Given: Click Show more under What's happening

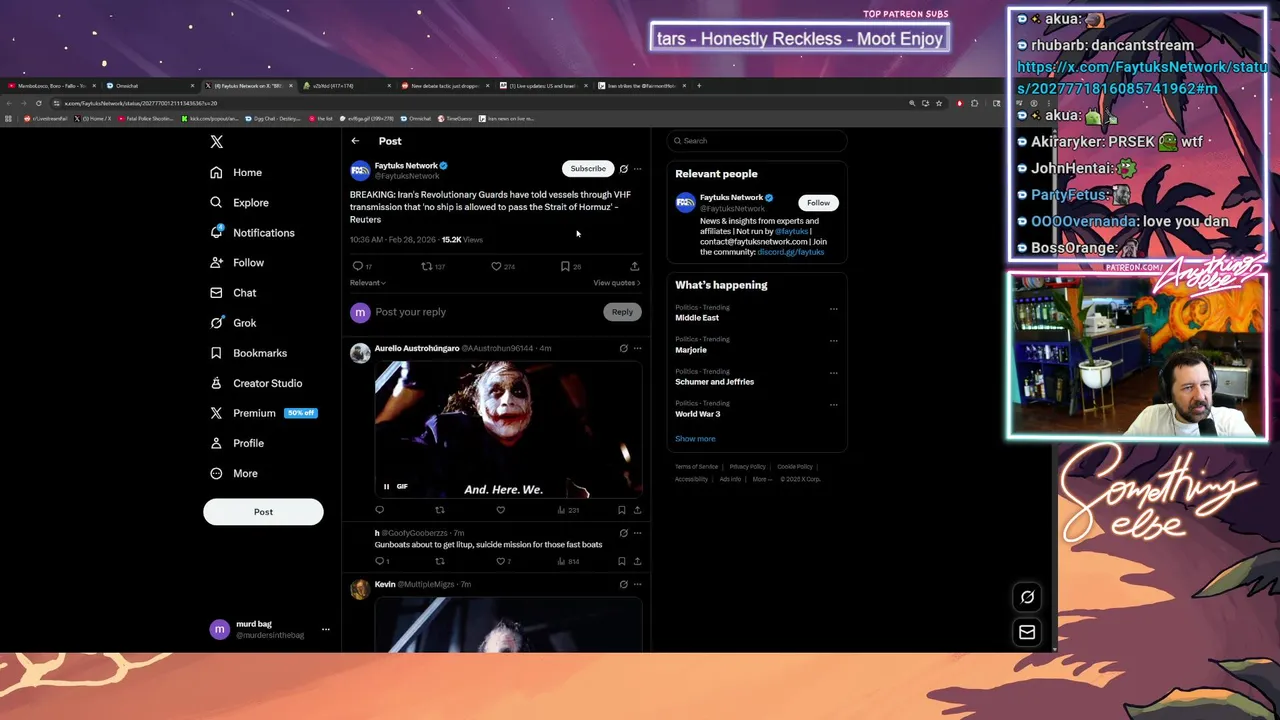Looking at the screenshot, I should click(x=695, y=439).
